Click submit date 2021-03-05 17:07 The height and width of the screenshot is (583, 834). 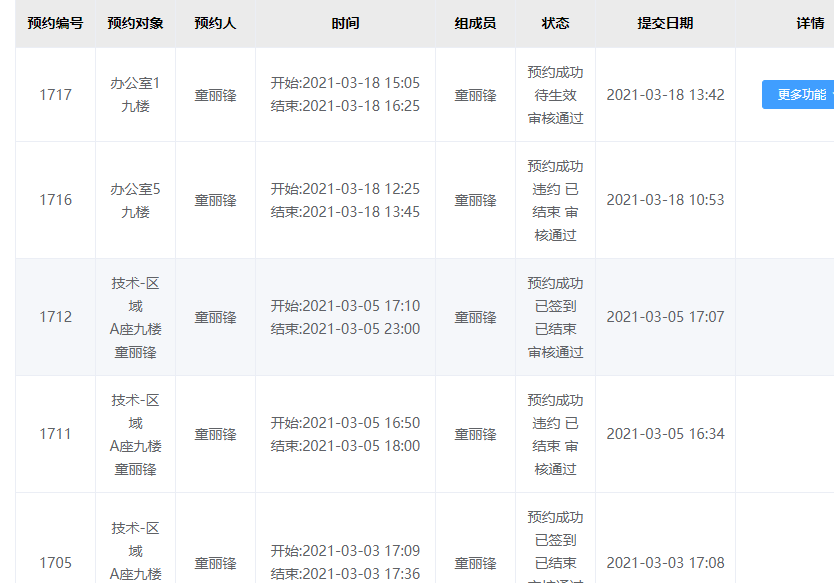pos(665,317)
